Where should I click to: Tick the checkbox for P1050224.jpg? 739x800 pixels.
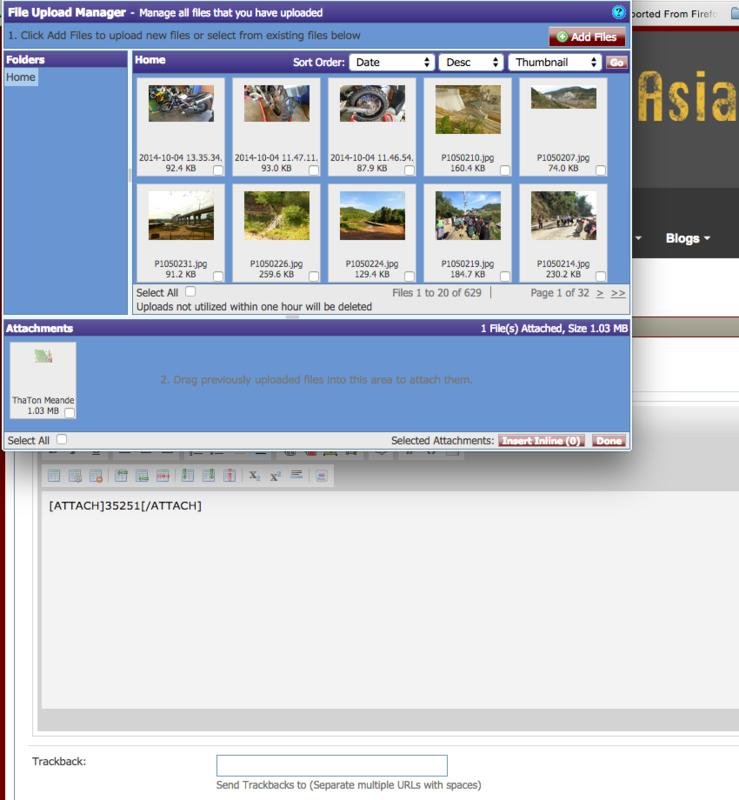(409, 276)
